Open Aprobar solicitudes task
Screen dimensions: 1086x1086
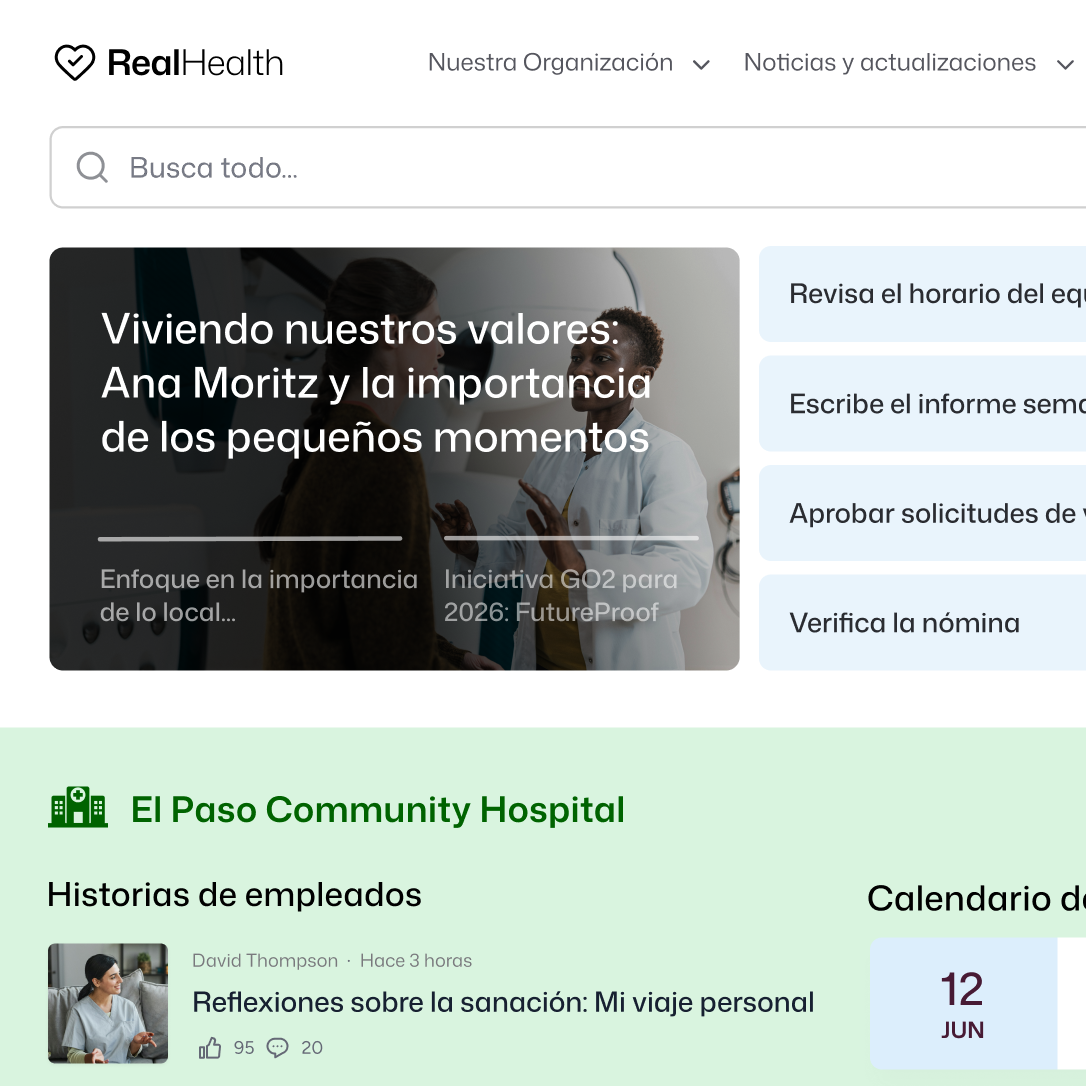point(923,513)
